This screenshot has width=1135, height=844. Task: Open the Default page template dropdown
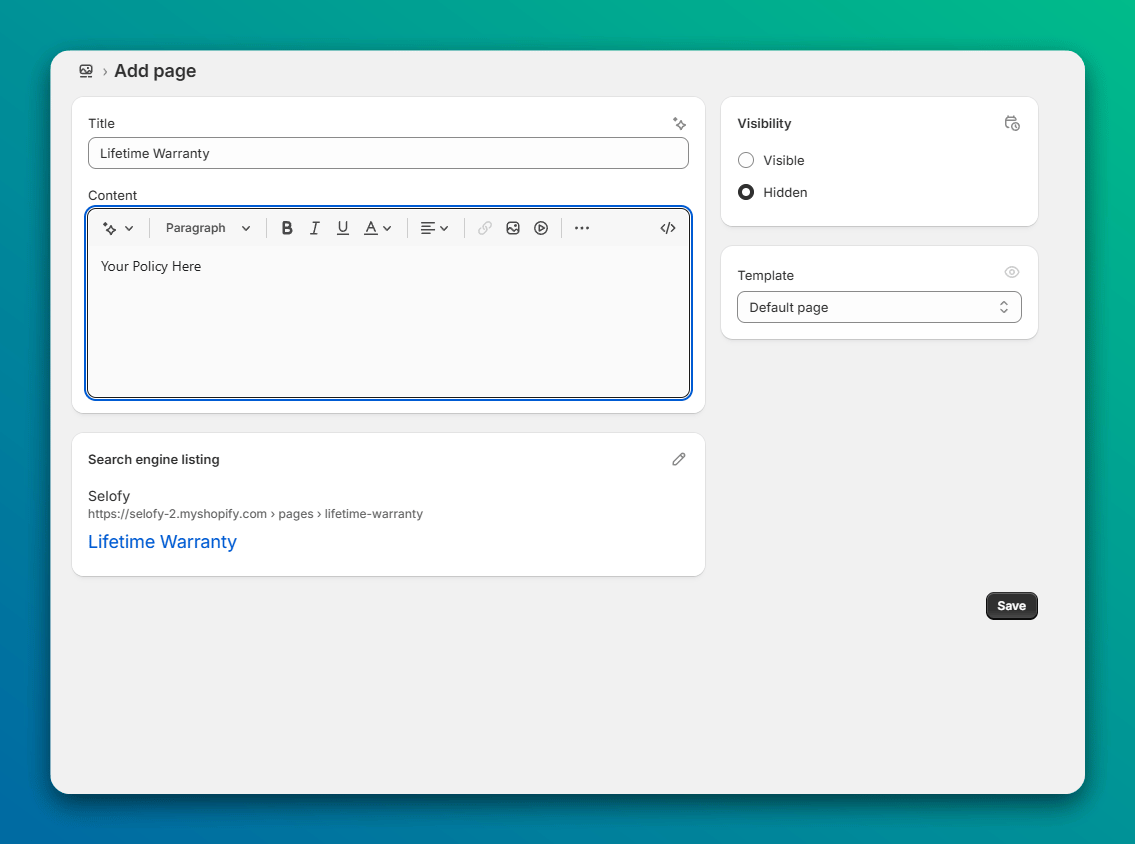(878, 307)
